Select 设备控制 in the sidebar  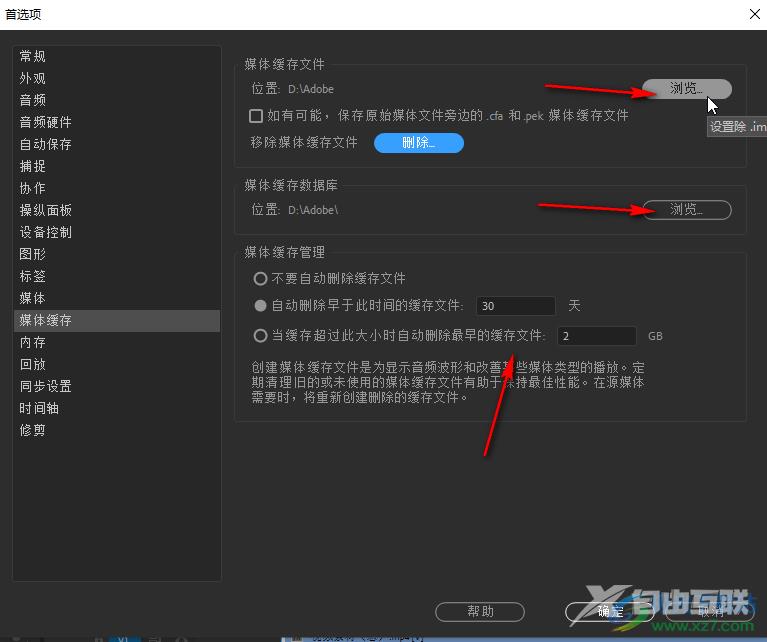click(x=116, y=232)
